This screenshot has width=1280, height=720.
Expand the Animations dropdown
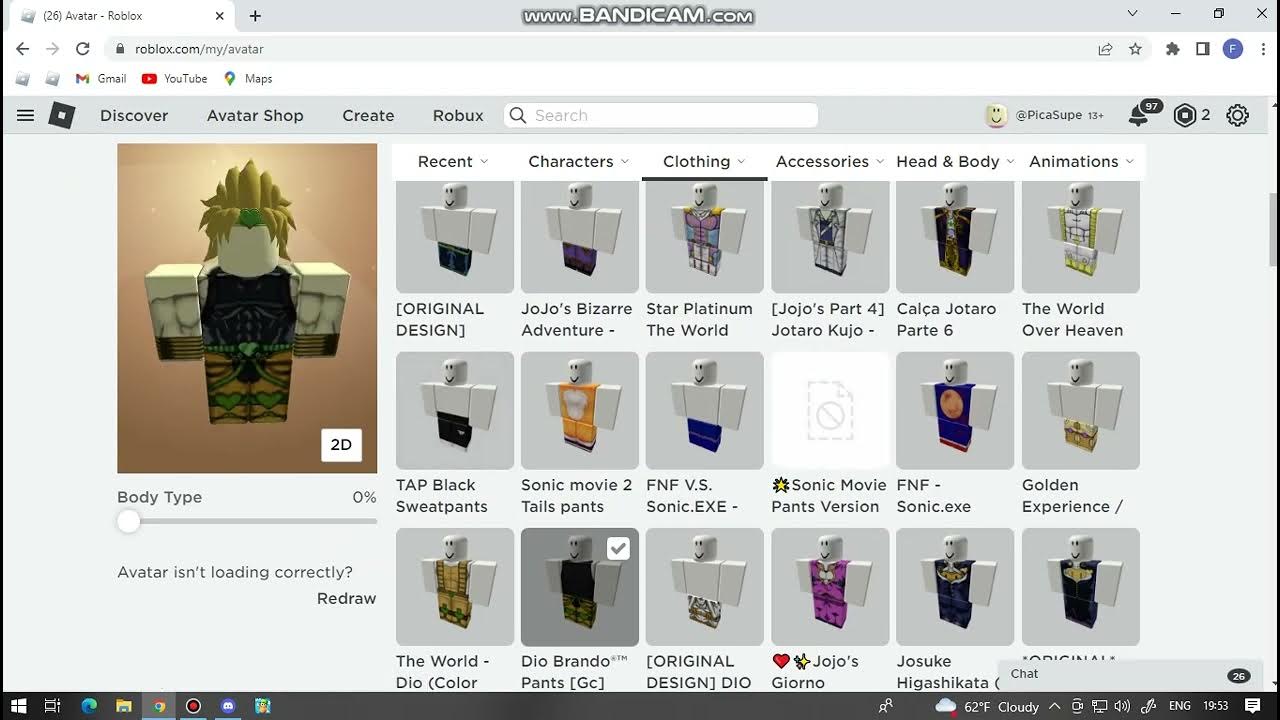point(1081,162)
